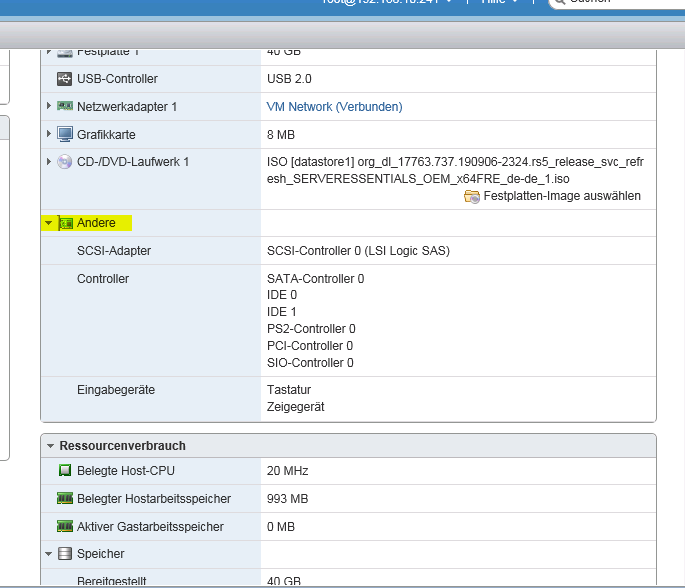Expand the CD-/DVD-Laufwerk 1 row
The width and height of the screenshot is (685, 588).
pos(48,162)
